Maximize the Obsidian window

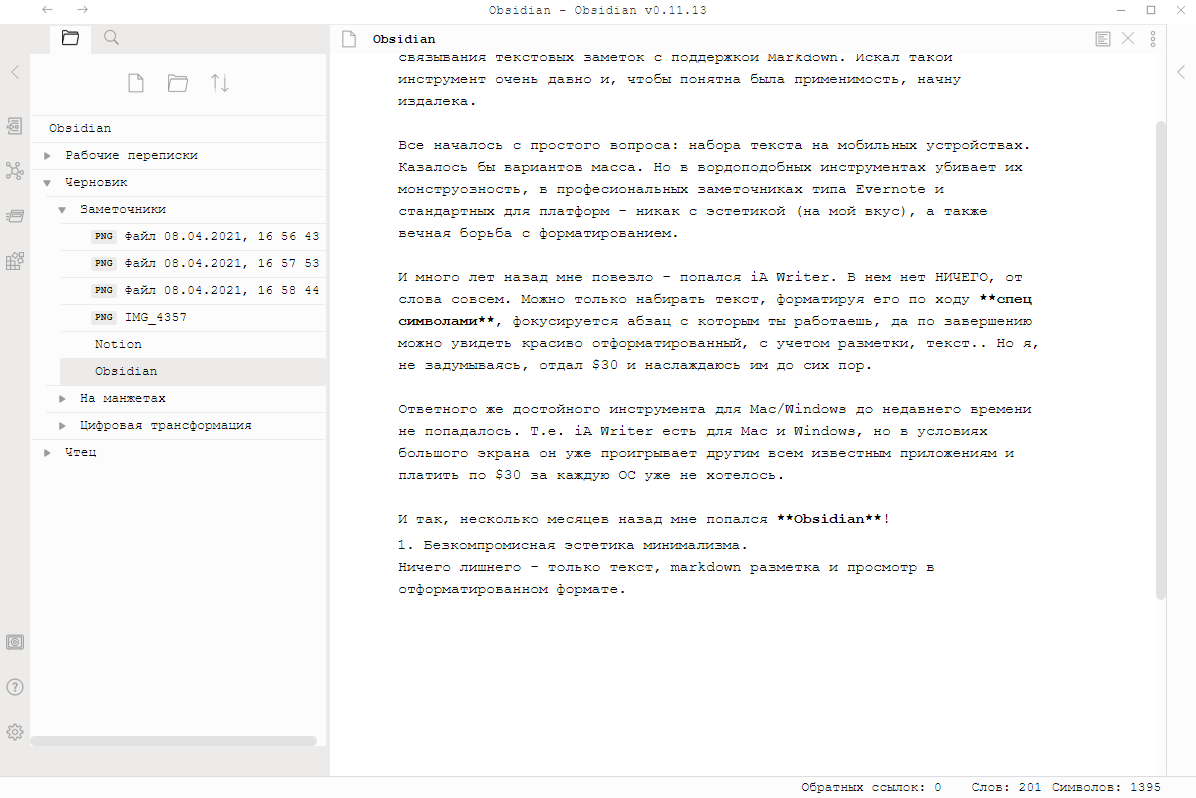pos(1151,10)
